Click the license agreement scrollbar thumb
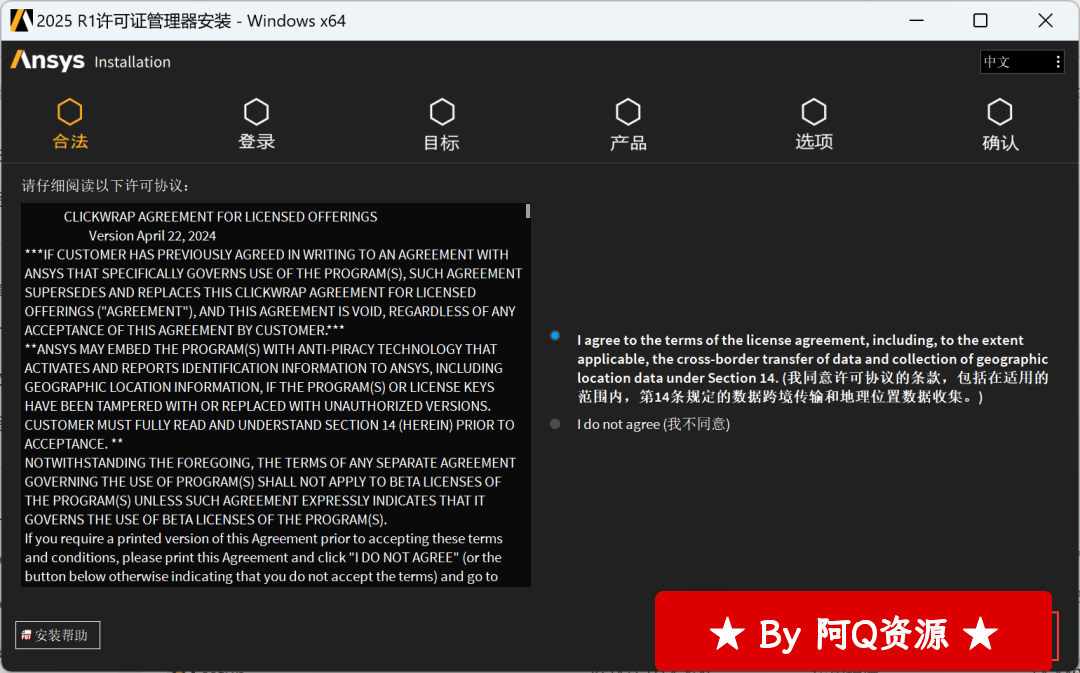 [528, 211]
